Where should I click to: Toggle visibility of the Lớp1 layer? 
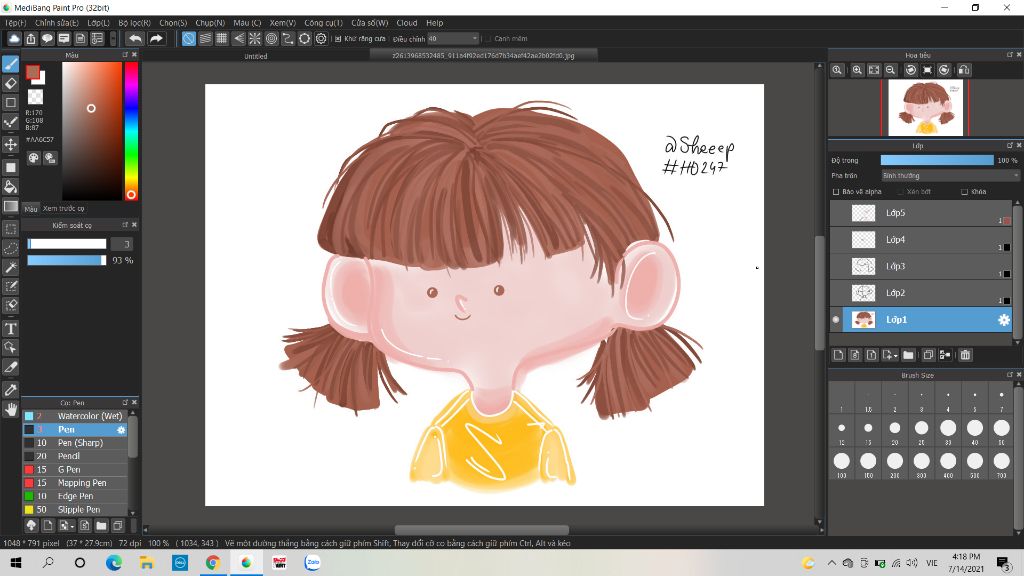[x=836, y=319]
